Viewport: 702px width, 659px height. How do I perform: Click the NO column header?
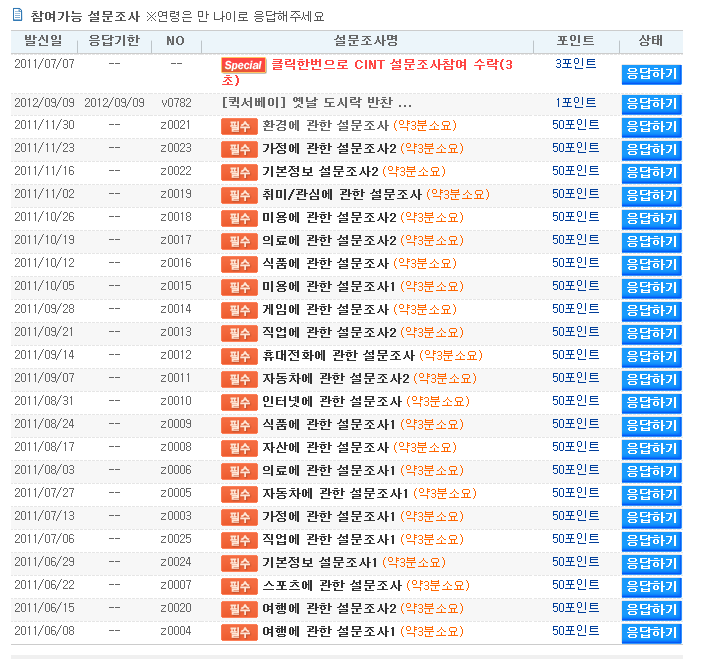coord(175,41)
